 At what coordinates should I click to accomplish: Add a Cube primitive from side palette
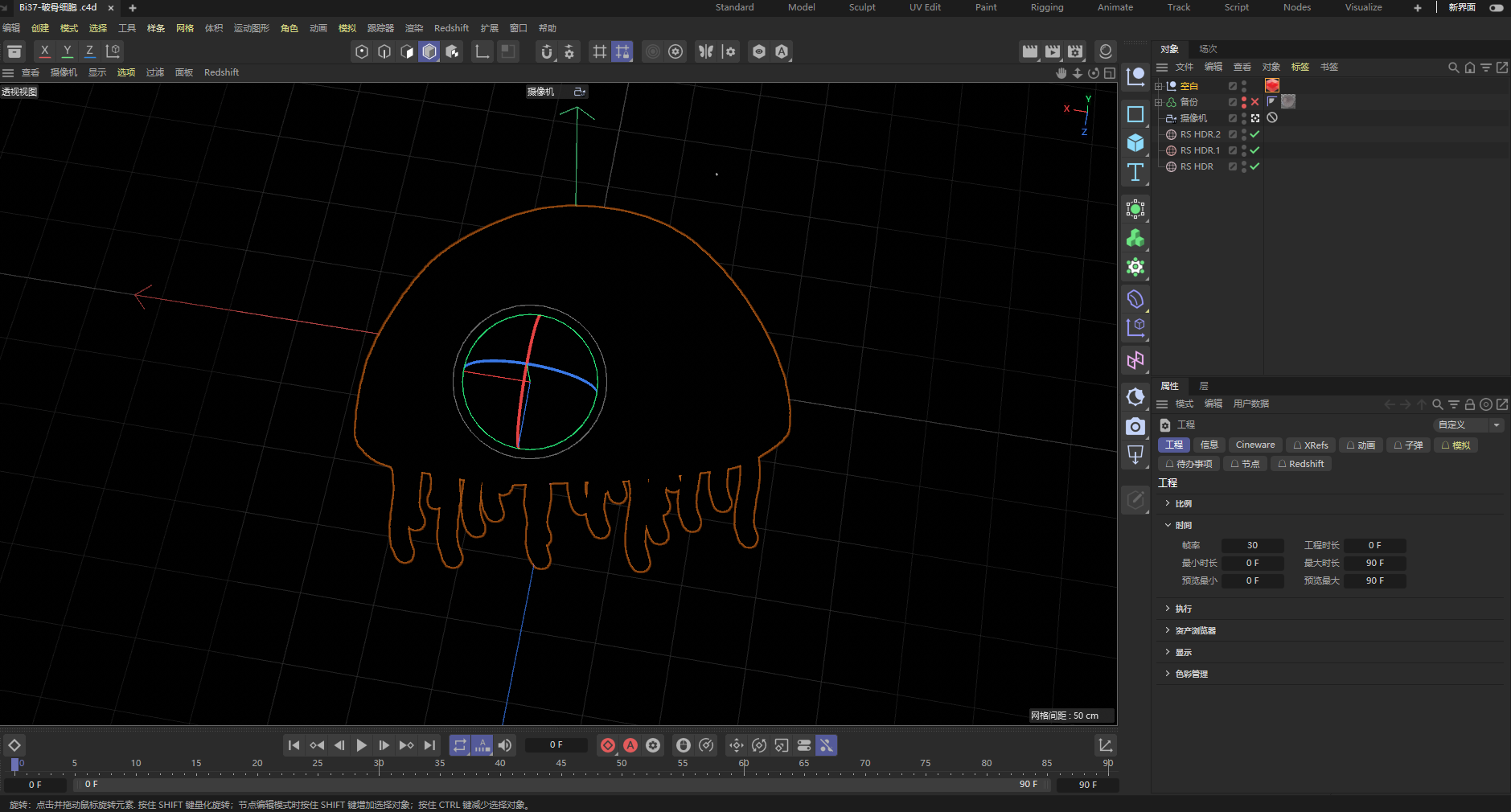[1135, 143]
